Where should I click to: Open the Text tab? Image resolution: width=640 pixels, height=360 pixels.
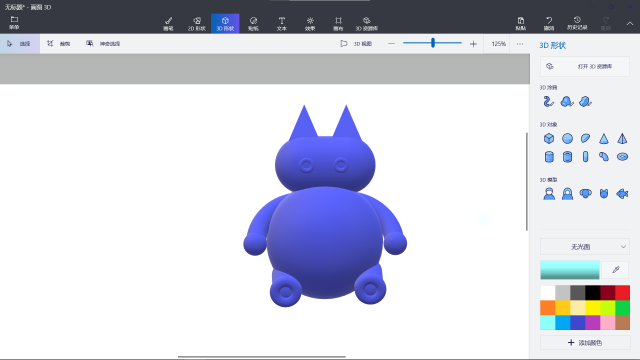(282, 24)
